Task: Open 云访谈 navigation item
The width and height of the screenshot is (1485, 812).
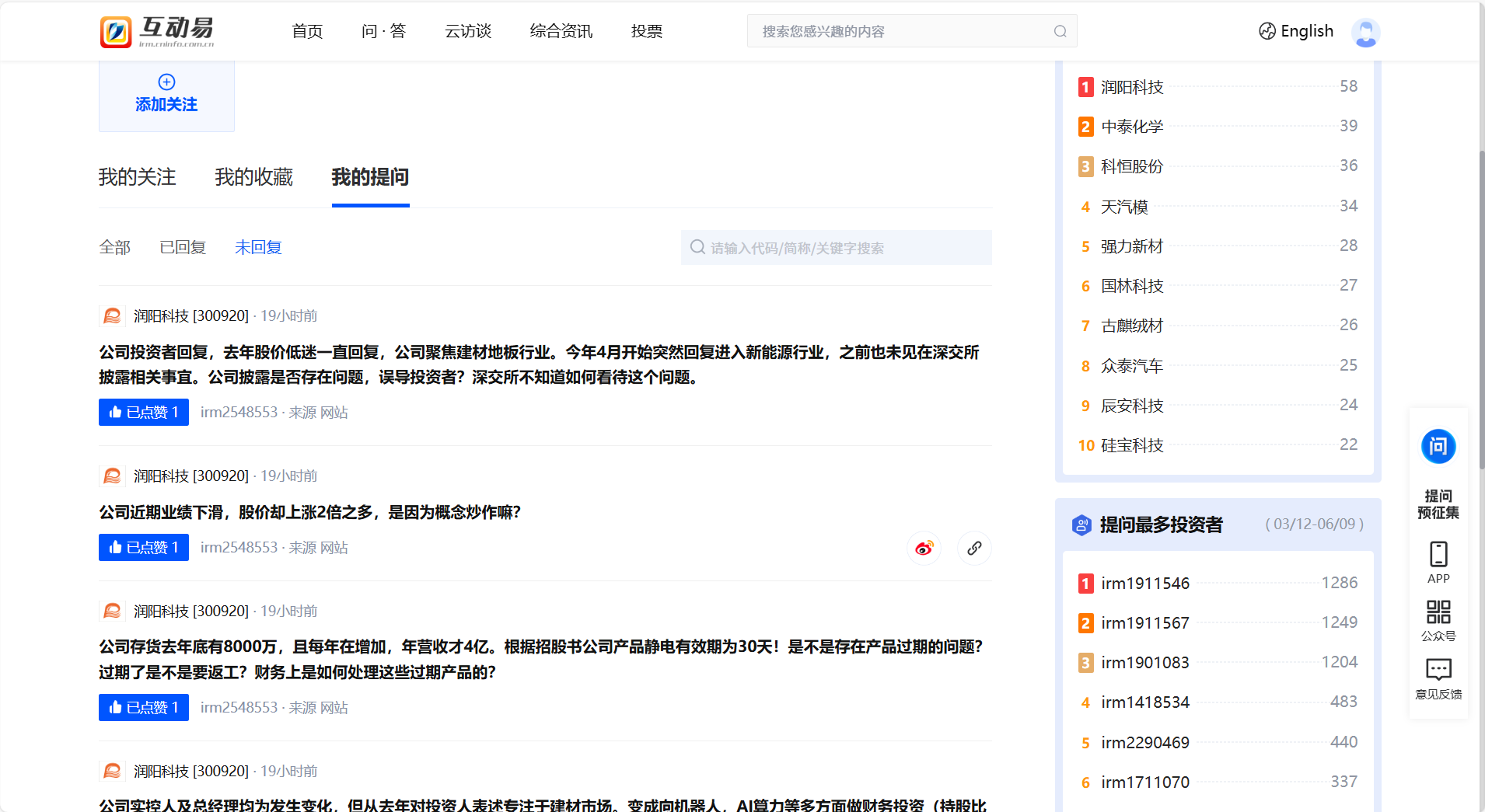Action: 468,31
